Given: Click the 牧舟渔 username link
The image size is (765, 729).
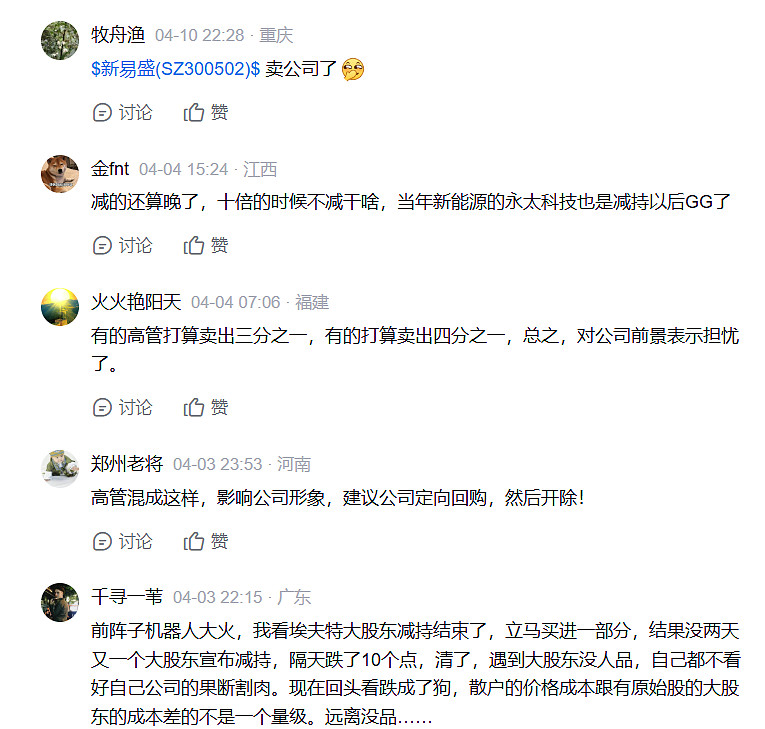Looking at the screenshot, I should pyautogui.click(x=118, y=35).
